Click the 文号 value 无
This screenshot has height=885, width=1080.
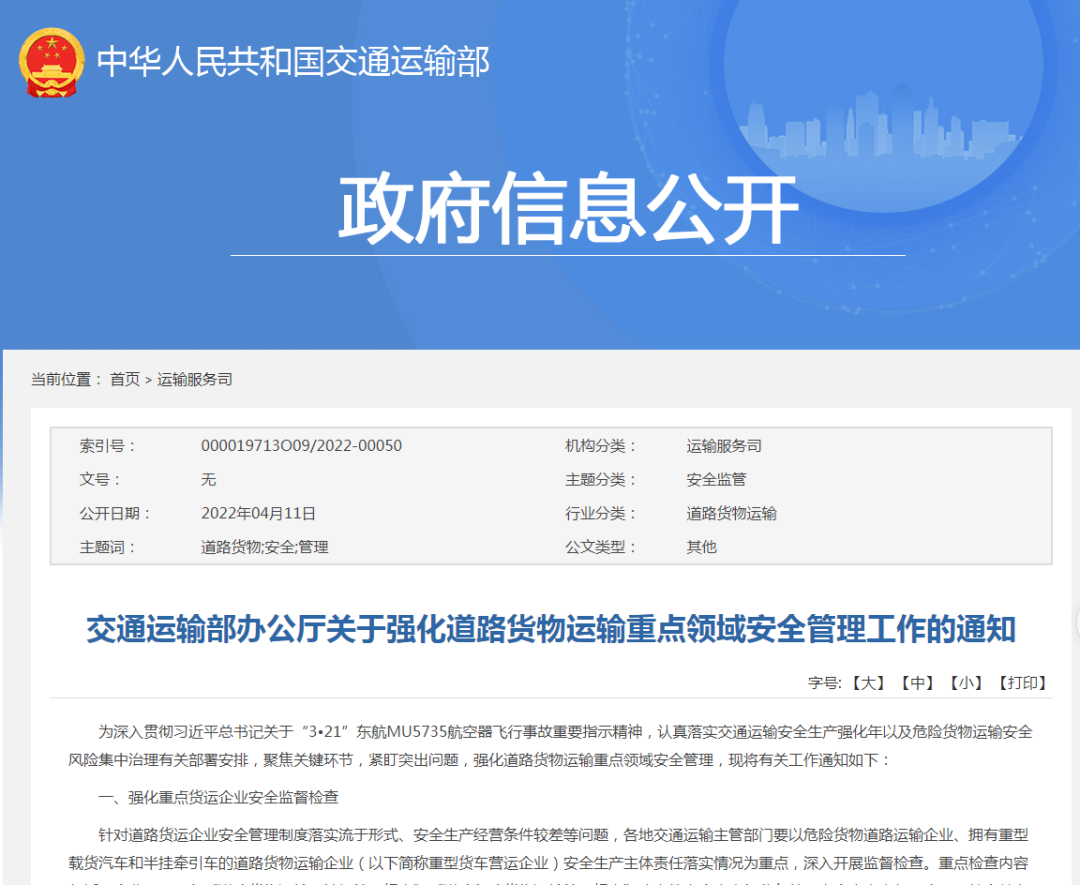coord(209,479)
